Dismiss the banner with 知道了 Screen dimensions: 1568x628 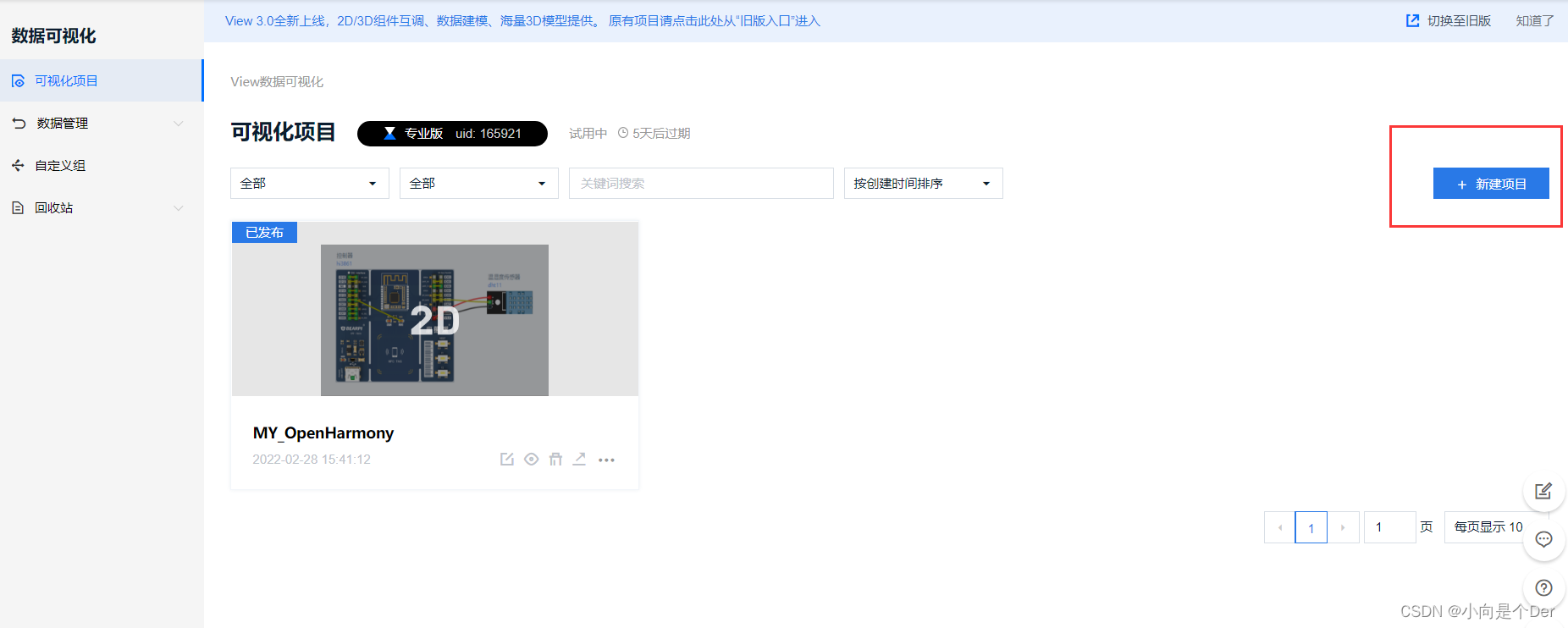pos(1535,20)
